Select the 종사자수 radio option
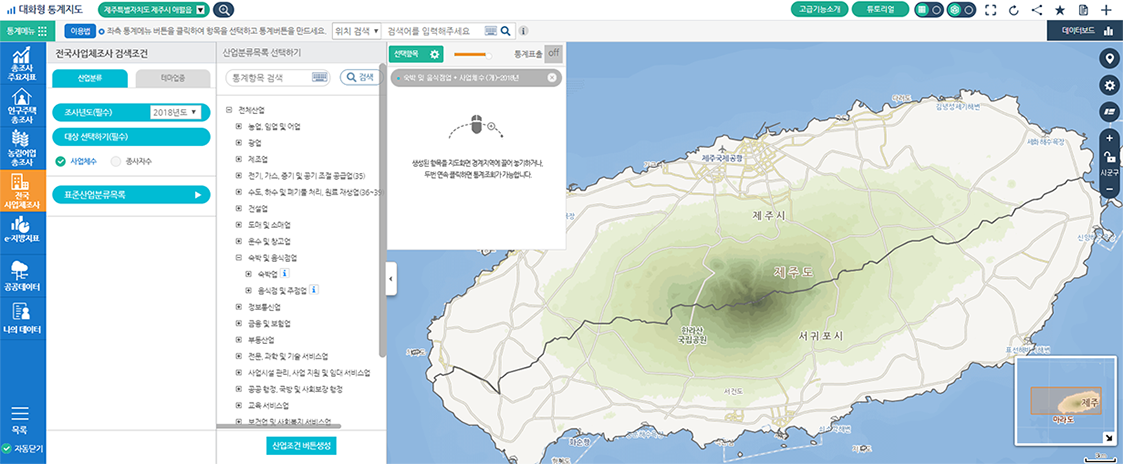 (116, 162)
